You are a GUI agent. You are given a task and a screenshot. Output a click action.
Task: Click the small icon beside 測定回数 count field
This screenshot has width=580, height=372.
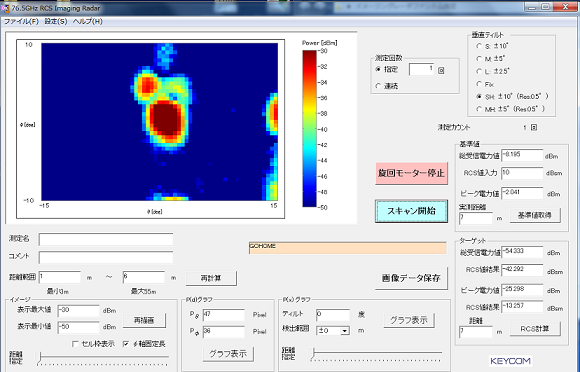tap(441, 70)
